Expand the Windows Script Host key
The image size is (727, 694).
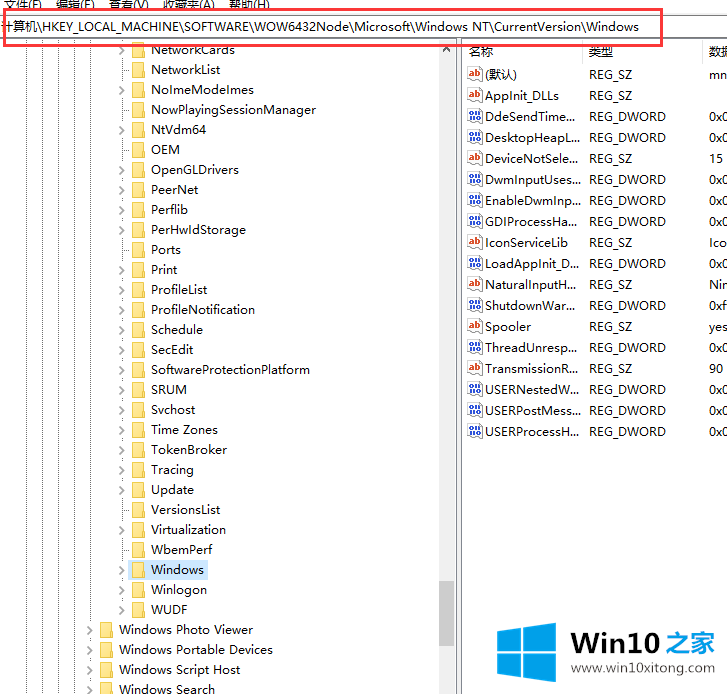tap(89, 670)
